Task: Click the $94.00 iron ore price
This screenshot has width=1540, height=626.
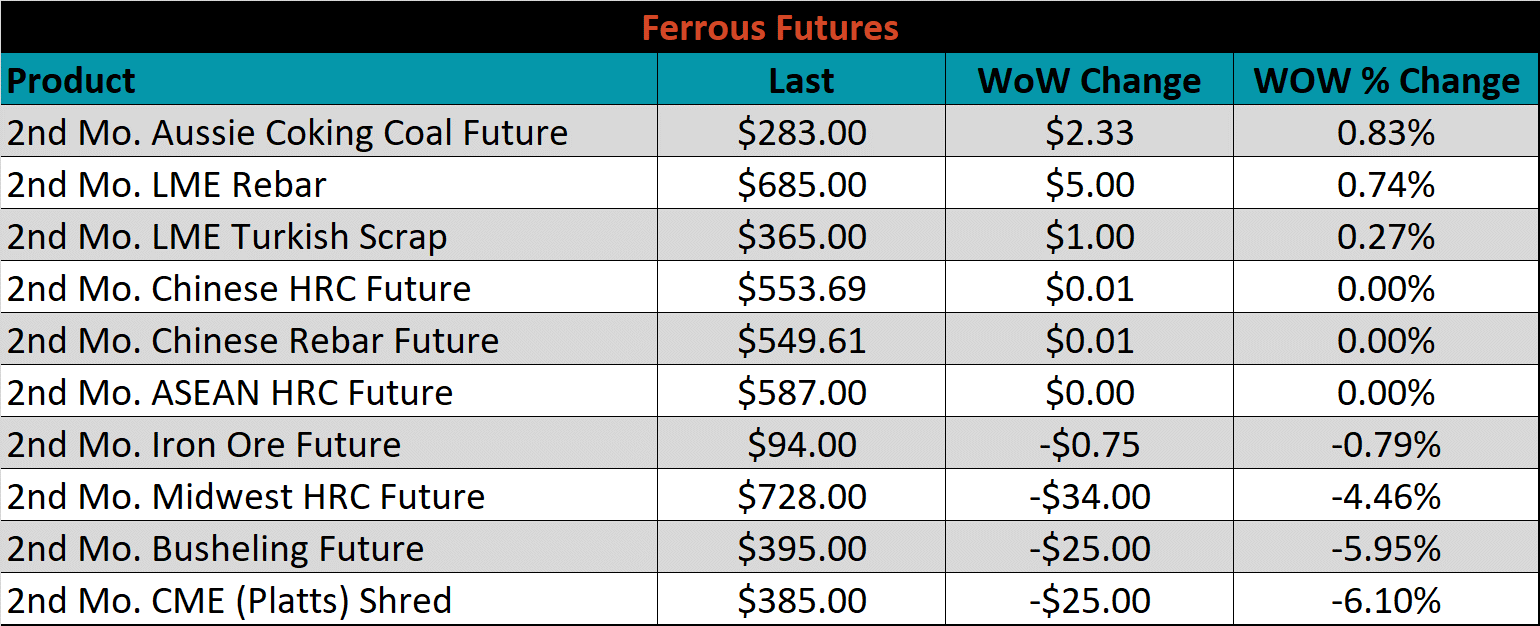Action: pos(801,444)
